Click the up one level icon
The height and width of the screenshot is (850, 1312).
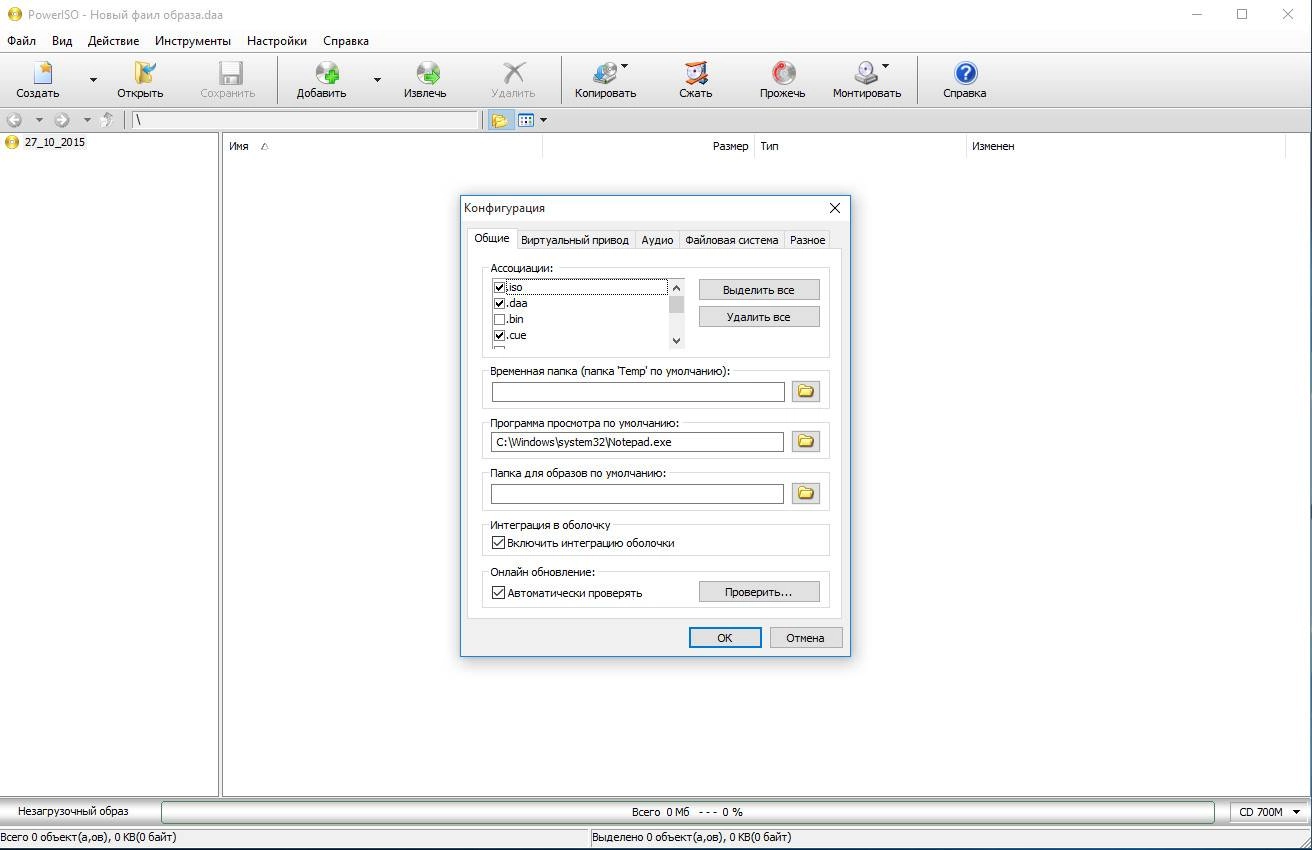[107, 120]
